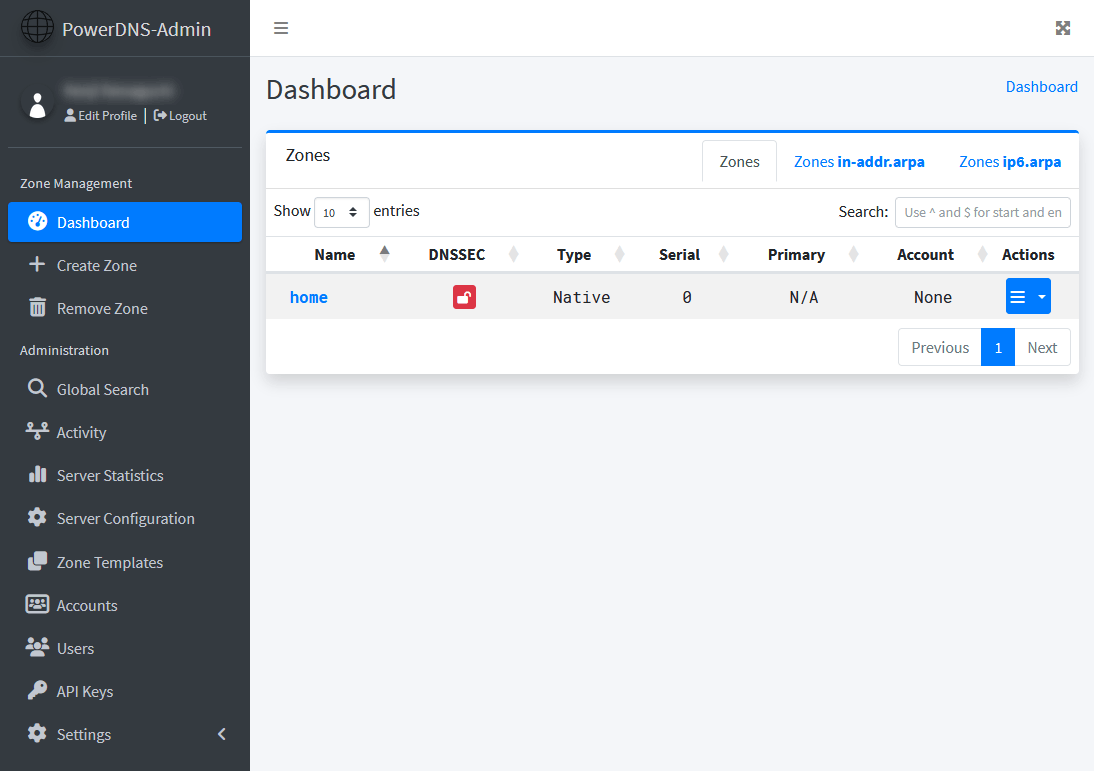Collapse the sidebar with the hamburger toggle
The height and width of the screenshot is (771, 1094).
(x=281, y=28)
